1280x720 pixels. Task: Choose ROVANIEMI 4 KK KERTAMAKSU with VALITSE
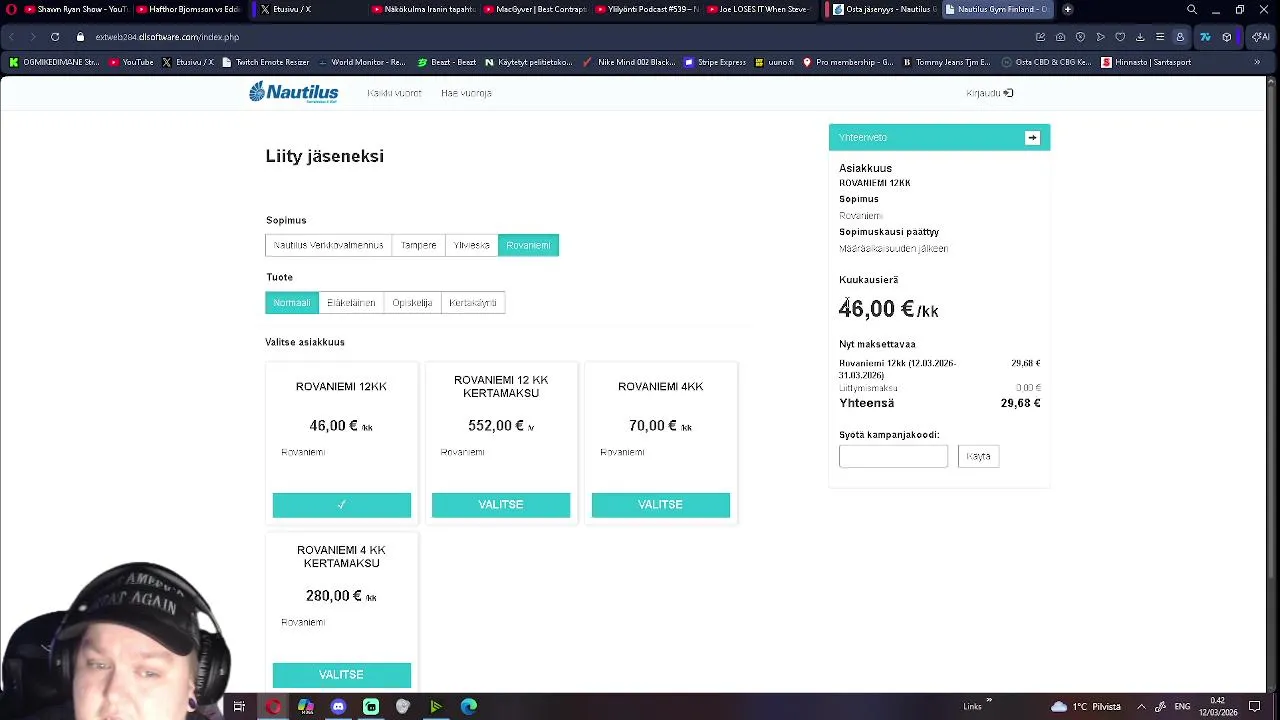(341, 675)
